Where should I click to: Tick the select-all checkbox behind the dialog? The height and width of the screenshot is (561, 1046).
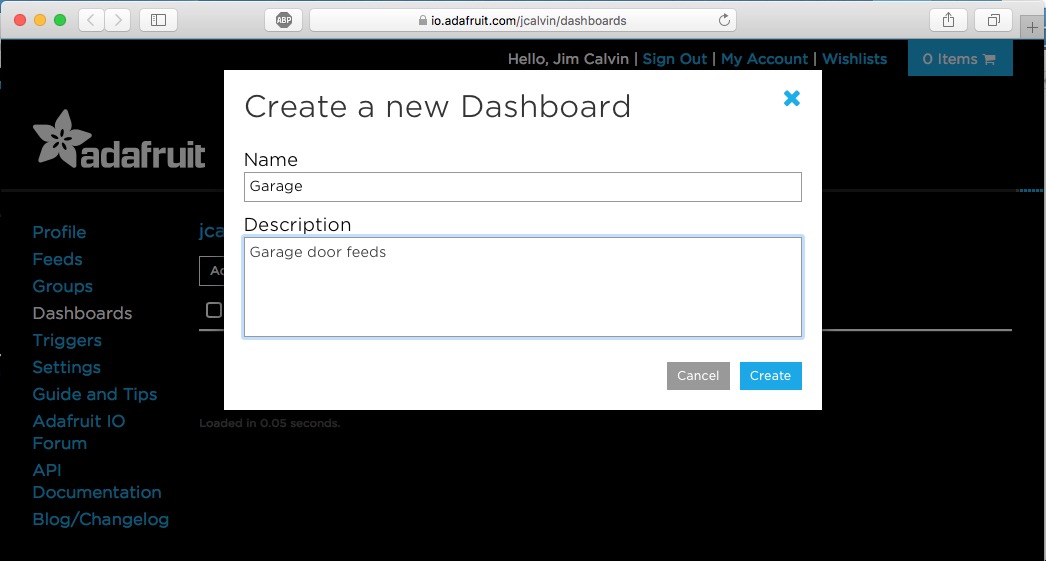(x=213, y=310)
